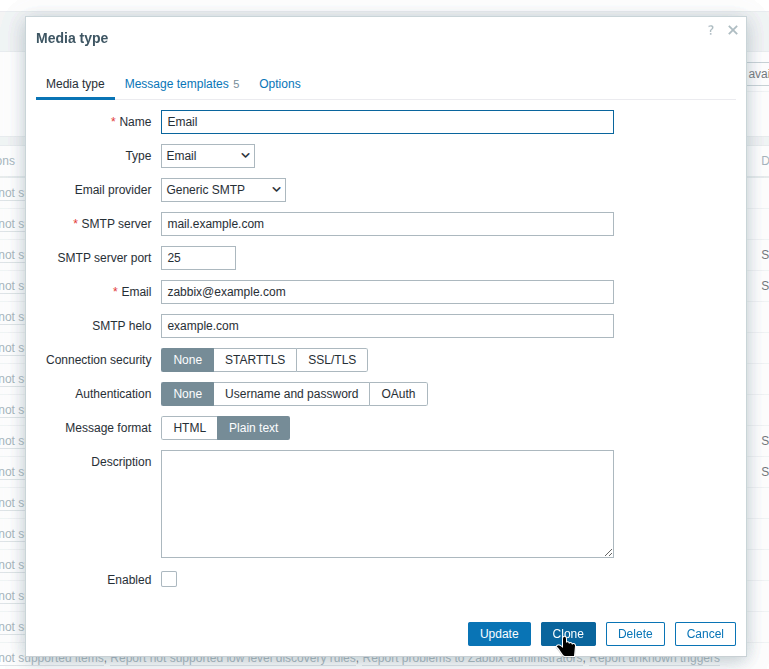Select SSL/TLS connection security
Viewport: 769px width, 669px height.
click(332, 360)
